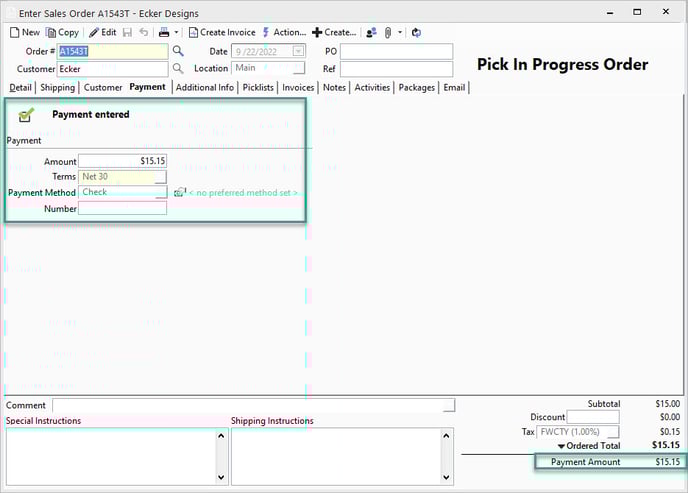Click the Order # search magnifier
Viewport: 688px width, 493px height.
pyautogui.click(x=178, y=51)
